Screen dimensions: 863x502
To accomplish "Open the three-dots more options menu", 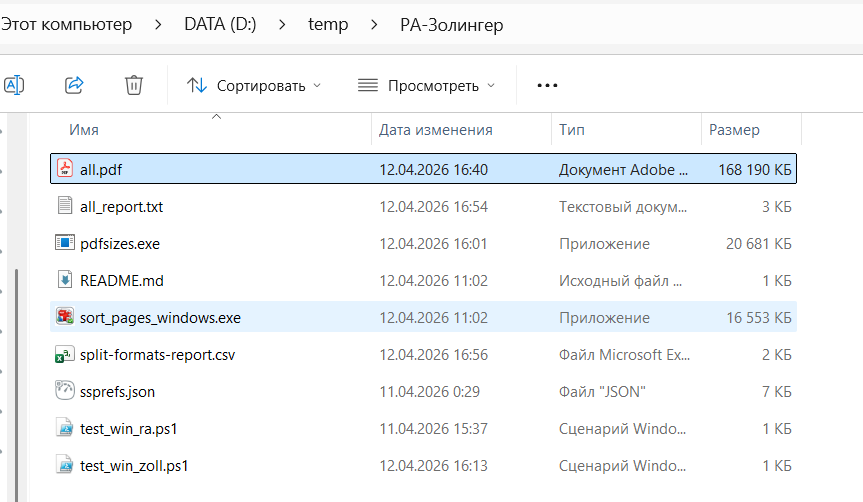I will [x=547, y=85].
